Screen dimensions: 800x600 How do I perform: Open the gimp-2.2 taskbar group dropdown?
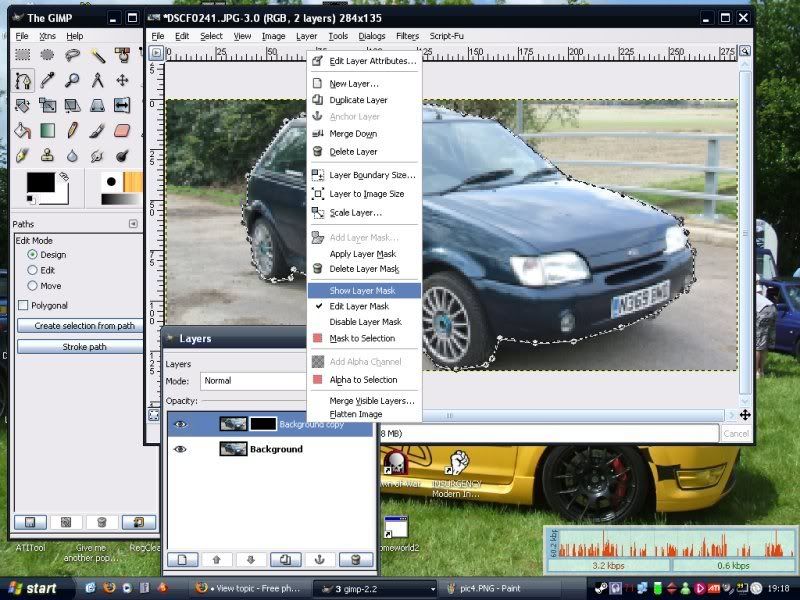433,589
